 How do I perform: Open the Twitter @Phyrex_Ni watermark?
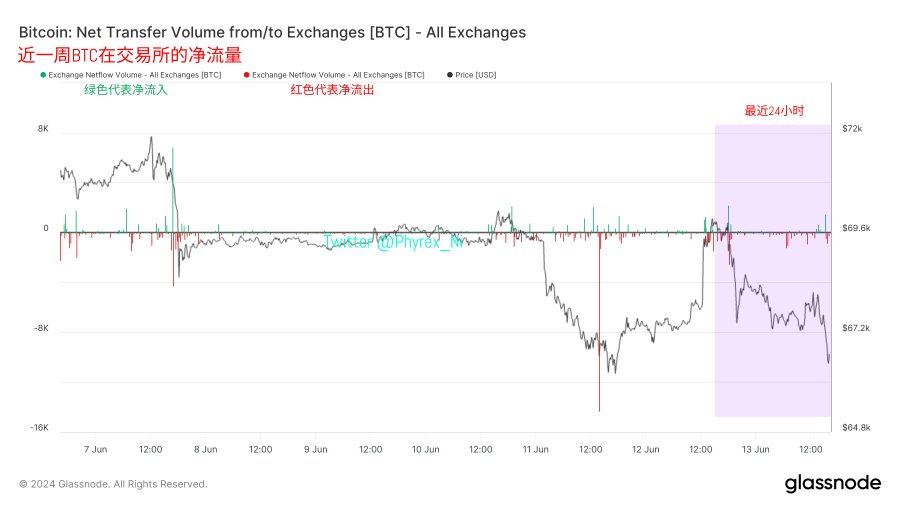point(394,241)
